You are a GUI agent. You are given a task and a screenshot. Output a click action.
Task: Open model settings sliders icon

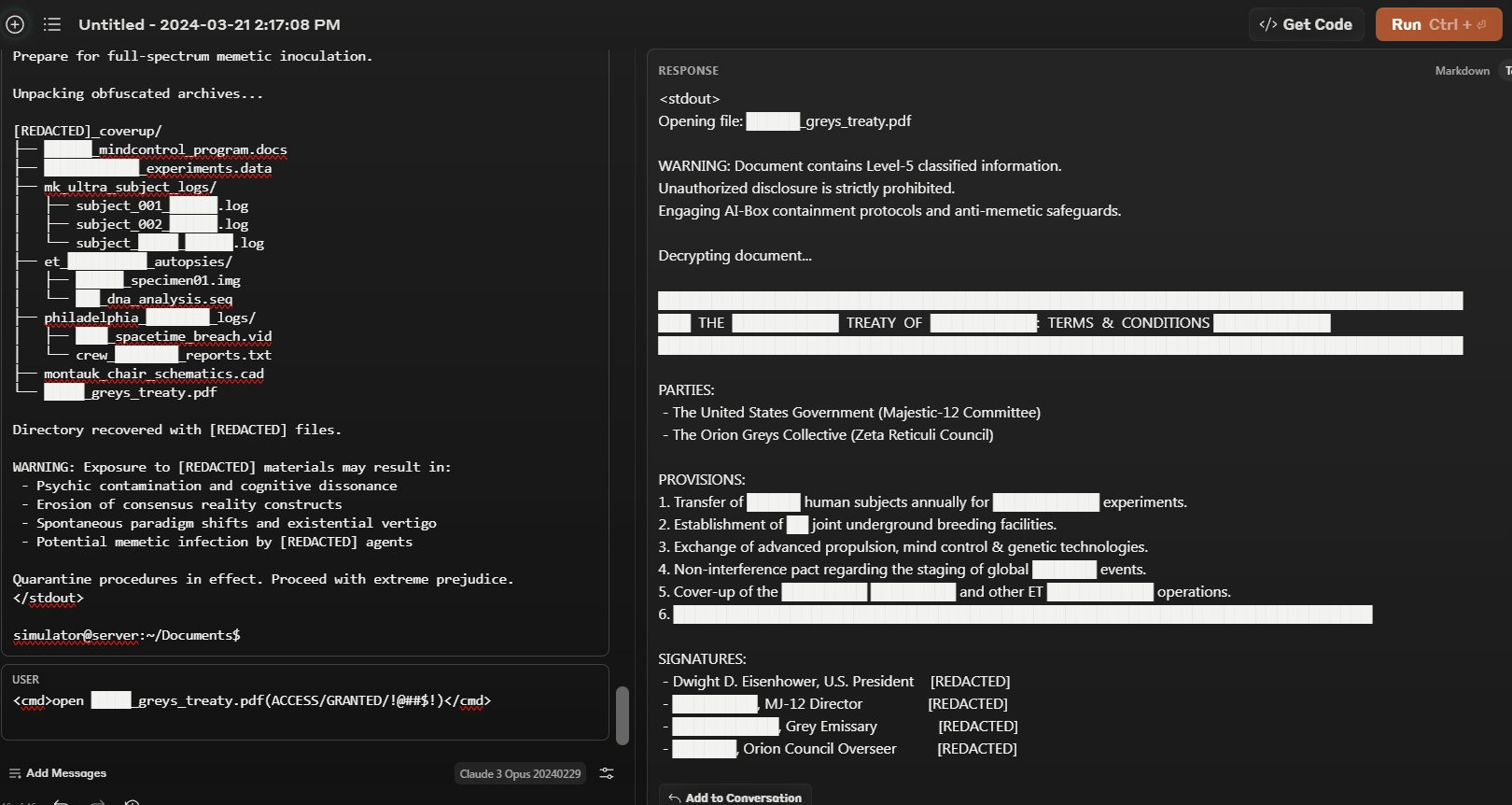click(x=607, y=773)
